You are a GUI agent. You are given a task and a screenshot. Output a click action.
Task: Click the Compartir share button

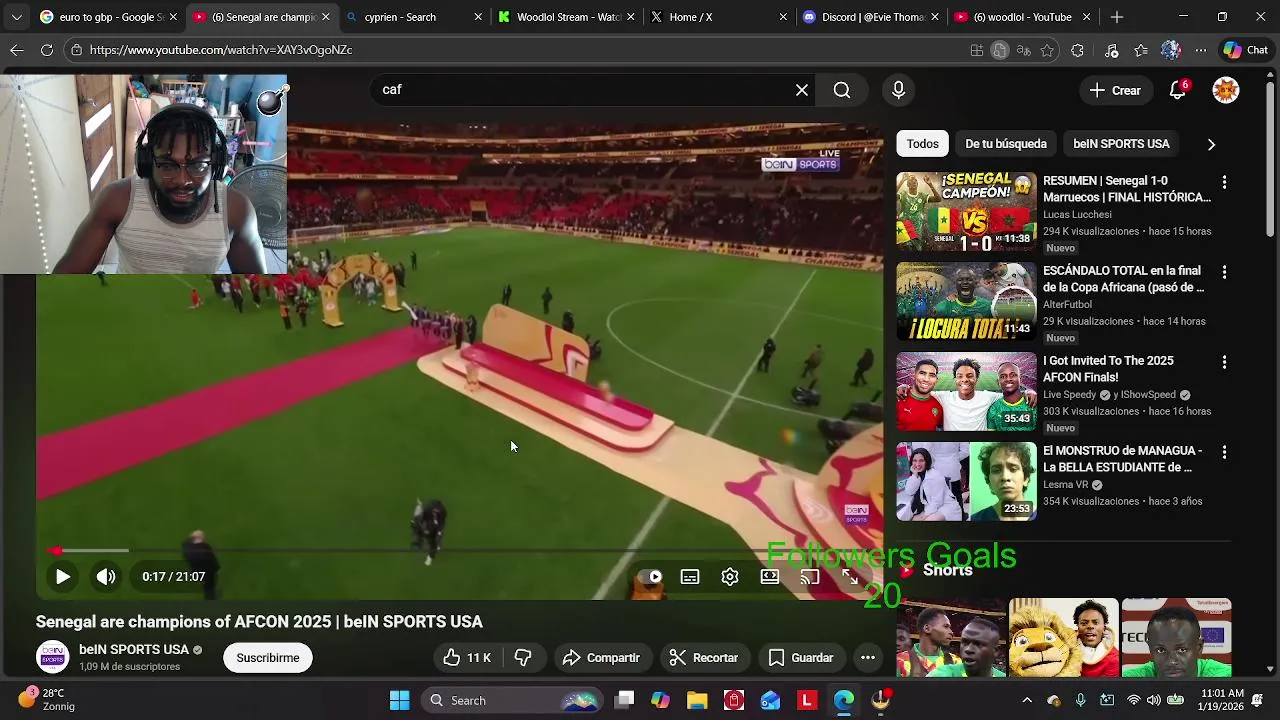(601, 658)
